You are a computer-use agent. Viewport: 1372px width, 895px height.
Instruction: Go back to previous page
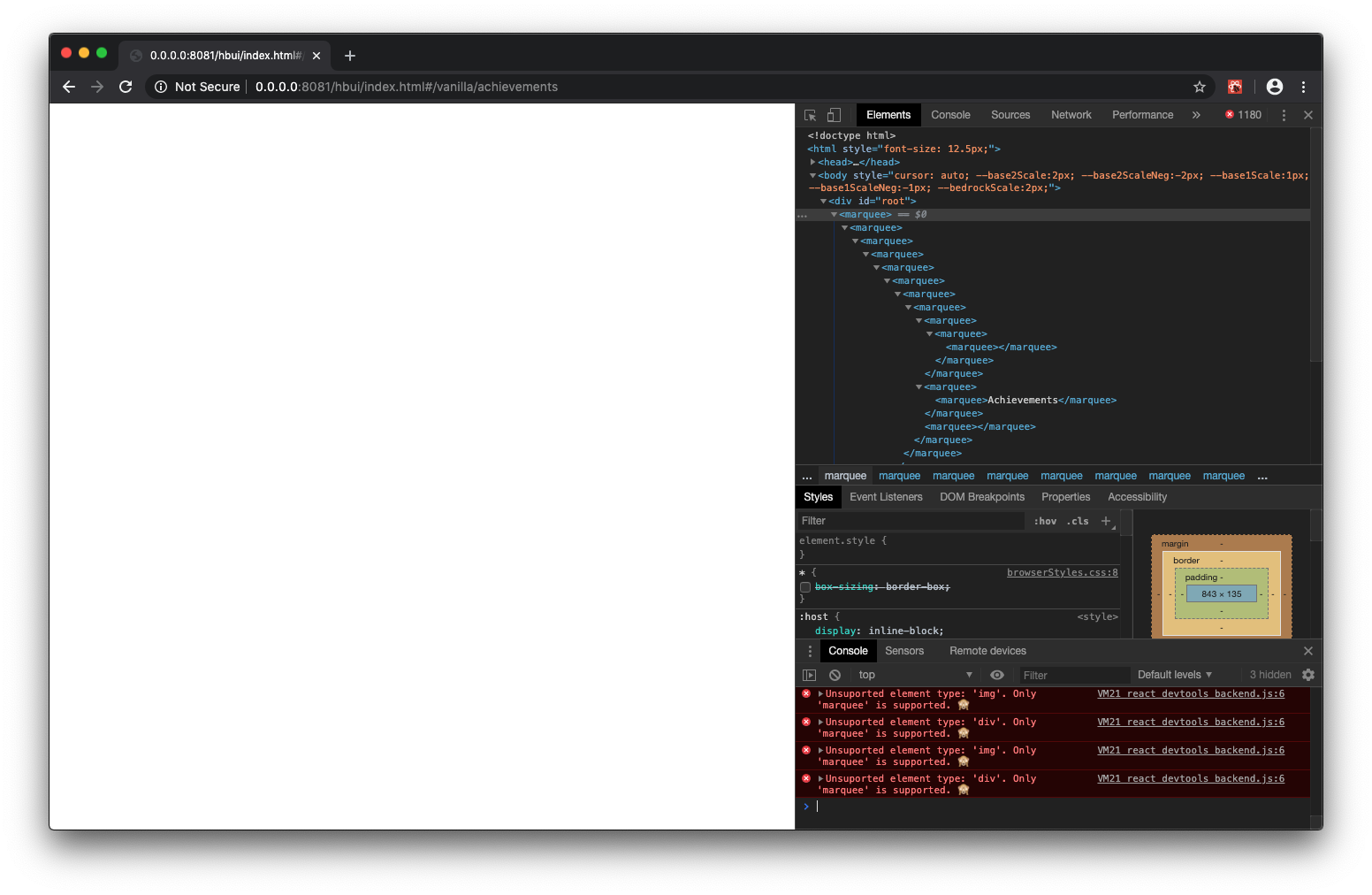(x=69, y=87)
